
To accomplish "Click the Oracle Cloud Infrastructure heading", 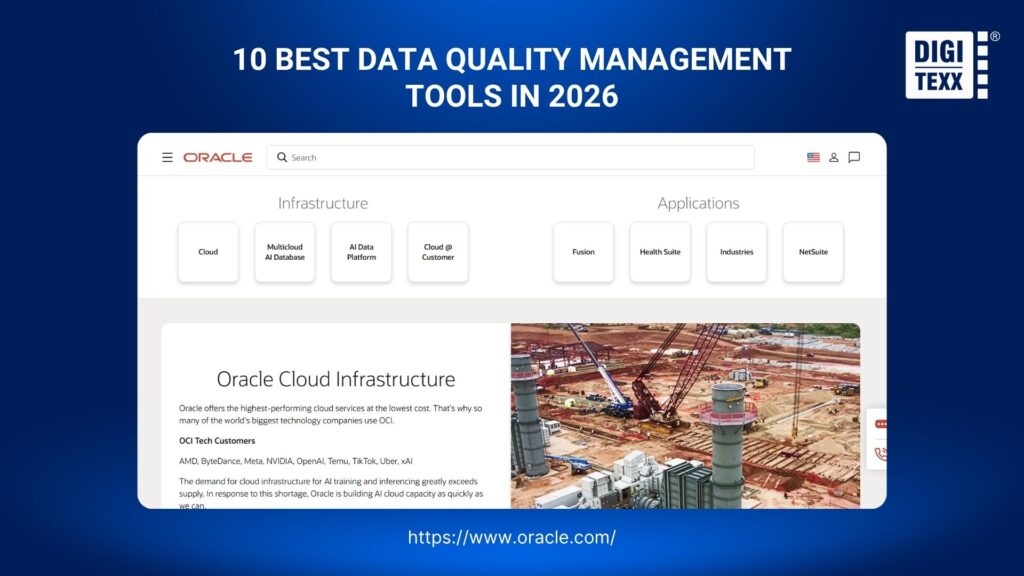I will [x=336, y=379].
